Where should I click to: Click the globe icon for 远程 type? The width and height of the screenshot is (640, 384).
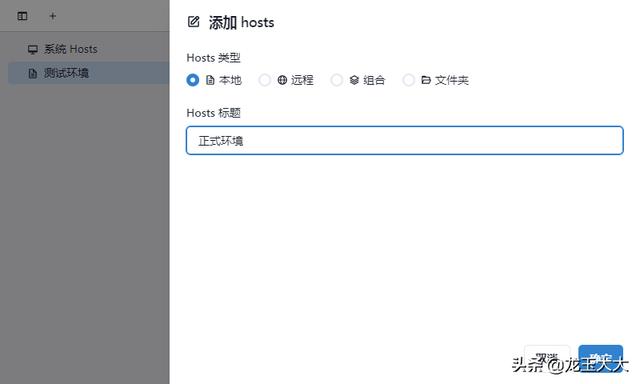coord(282,80)
